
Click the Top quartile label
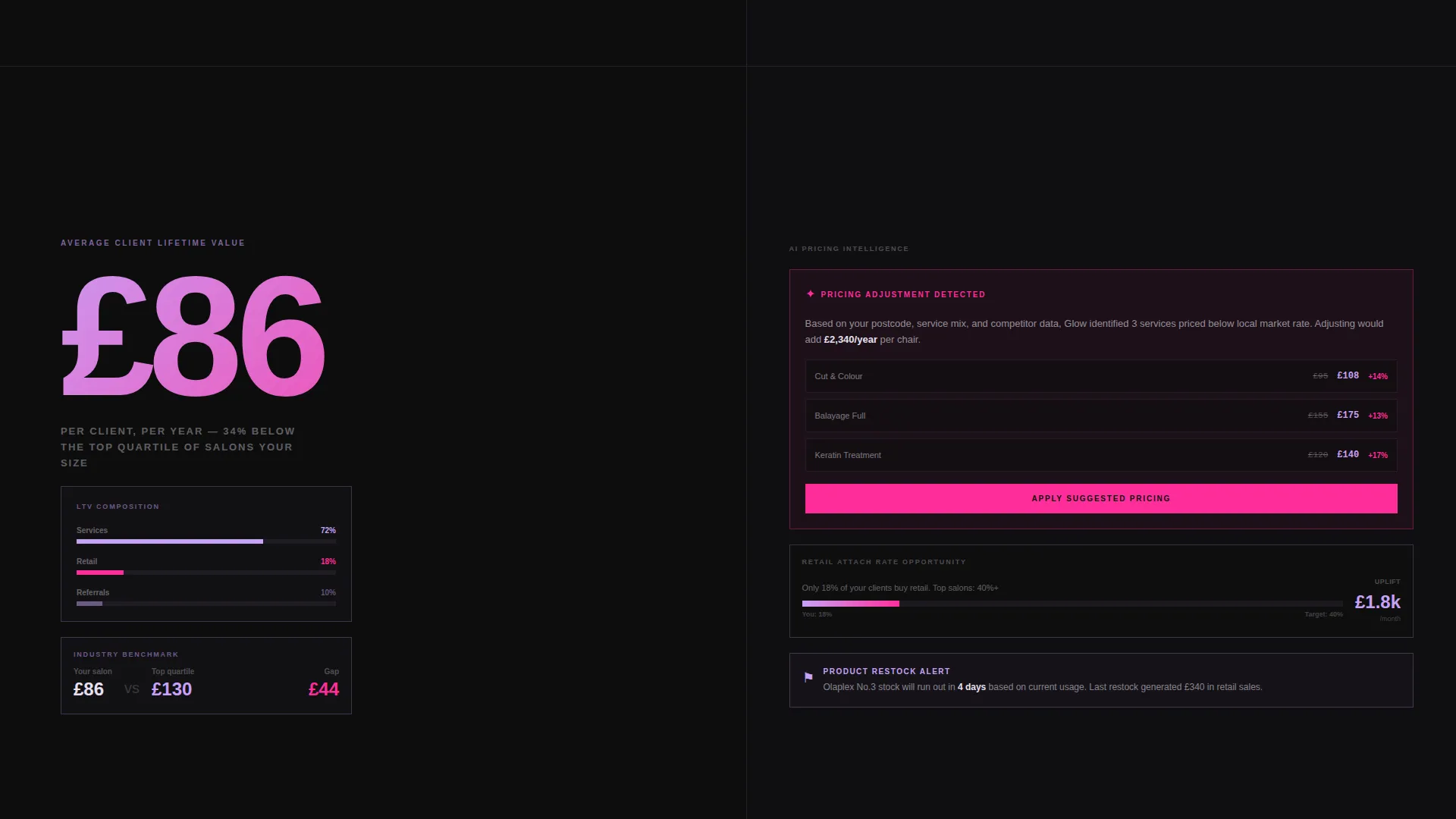pyautogui.click(x=173, y=671)
